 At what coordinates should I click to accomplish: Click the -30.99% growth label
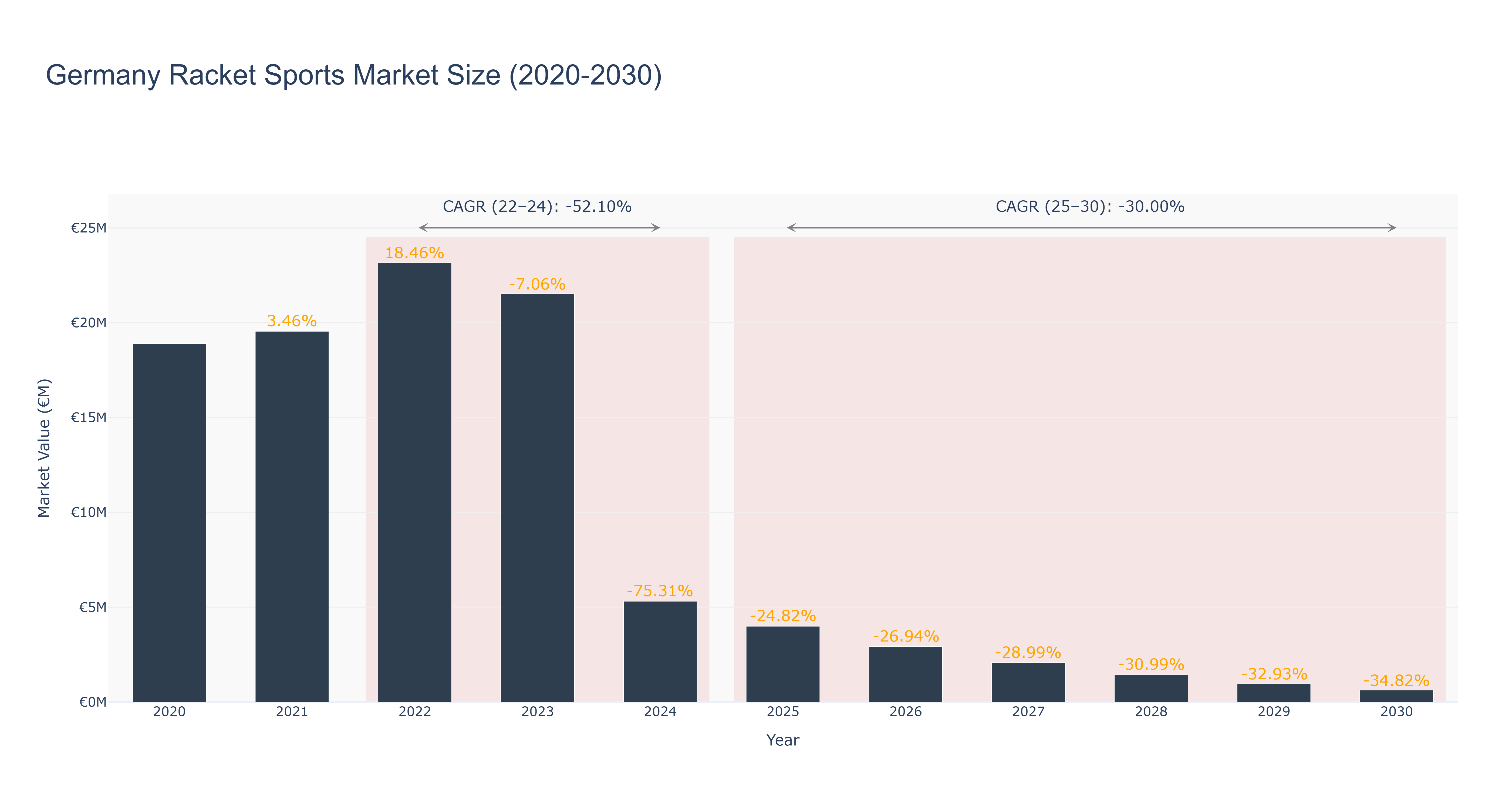pyautogui.click(x=1150, y=664)
